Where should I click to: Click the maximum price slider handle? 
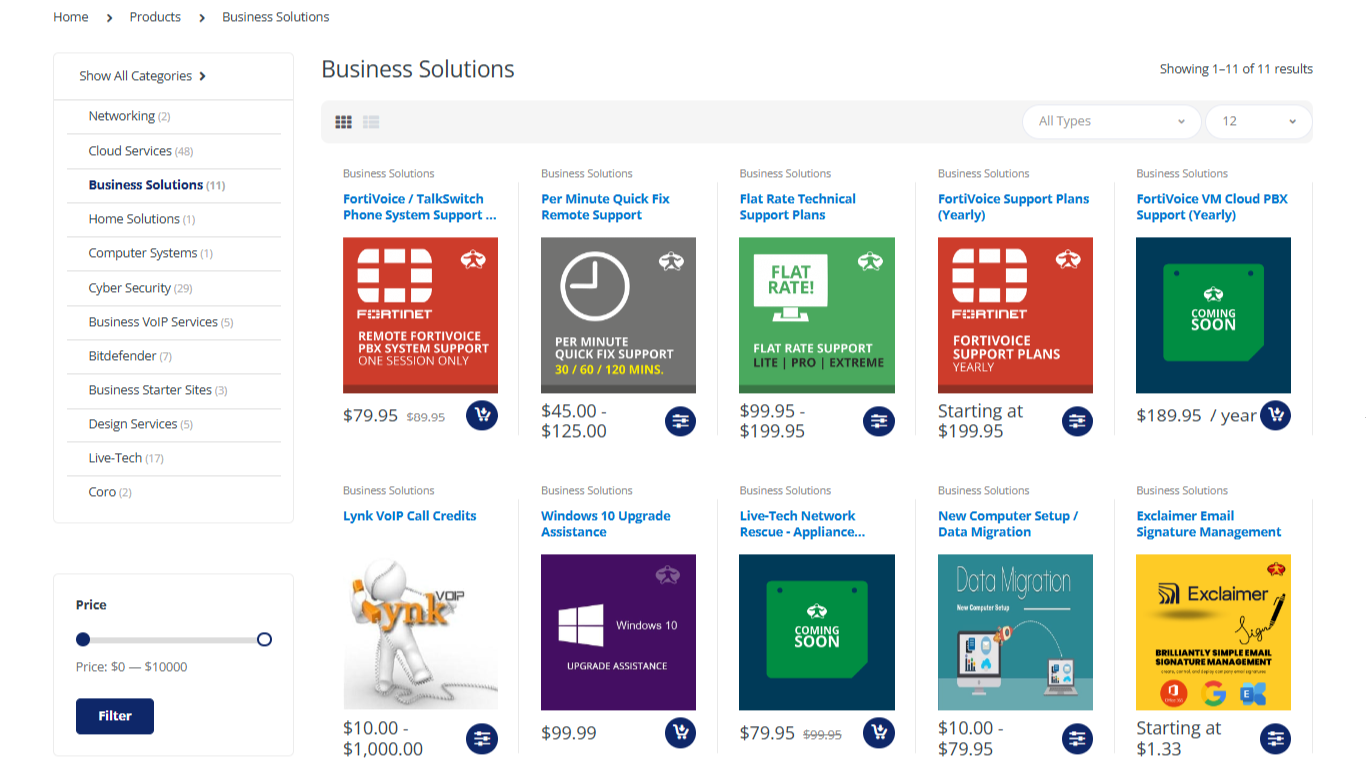[264, 639]
